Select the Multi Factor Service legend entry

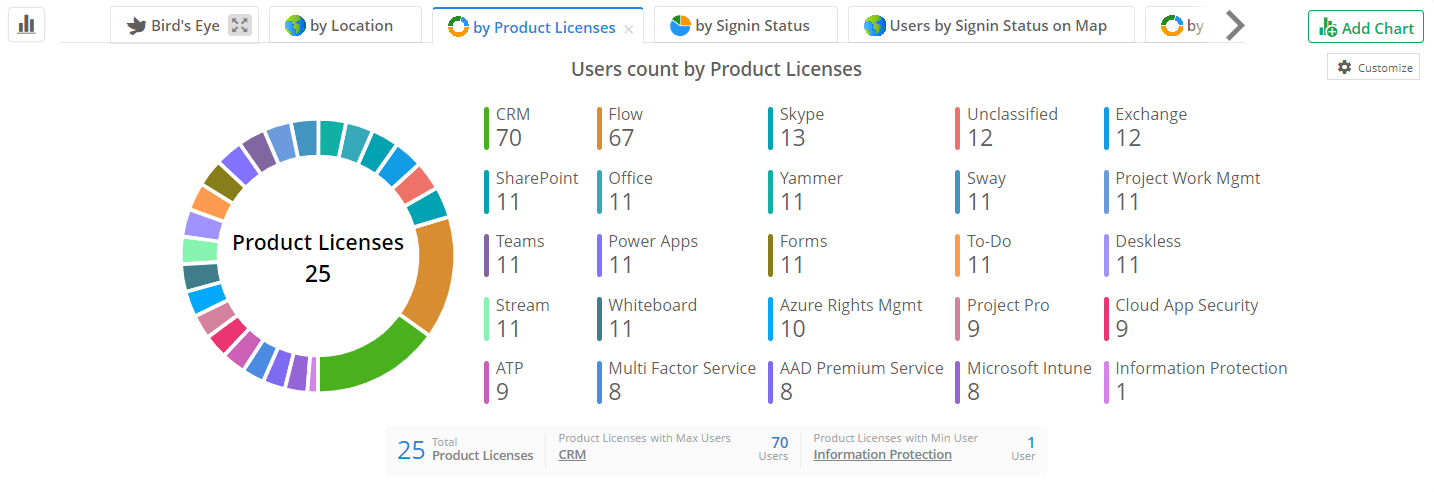coord(678,381)
